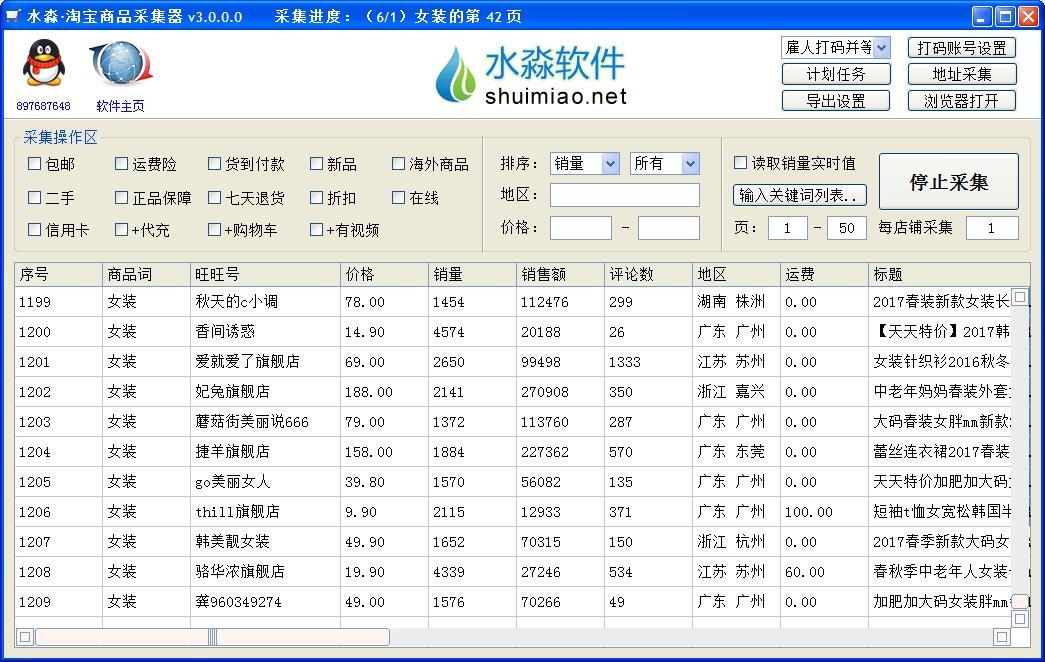
Task: Open 打码账号设置 settings
Action: click(961, 47)
